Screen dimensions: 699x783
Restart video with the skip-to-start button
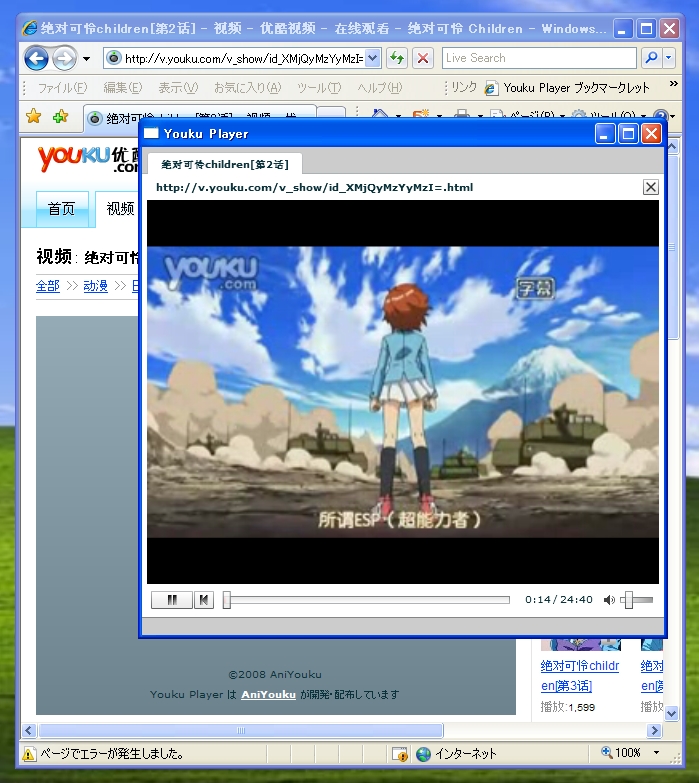(204, 600)
